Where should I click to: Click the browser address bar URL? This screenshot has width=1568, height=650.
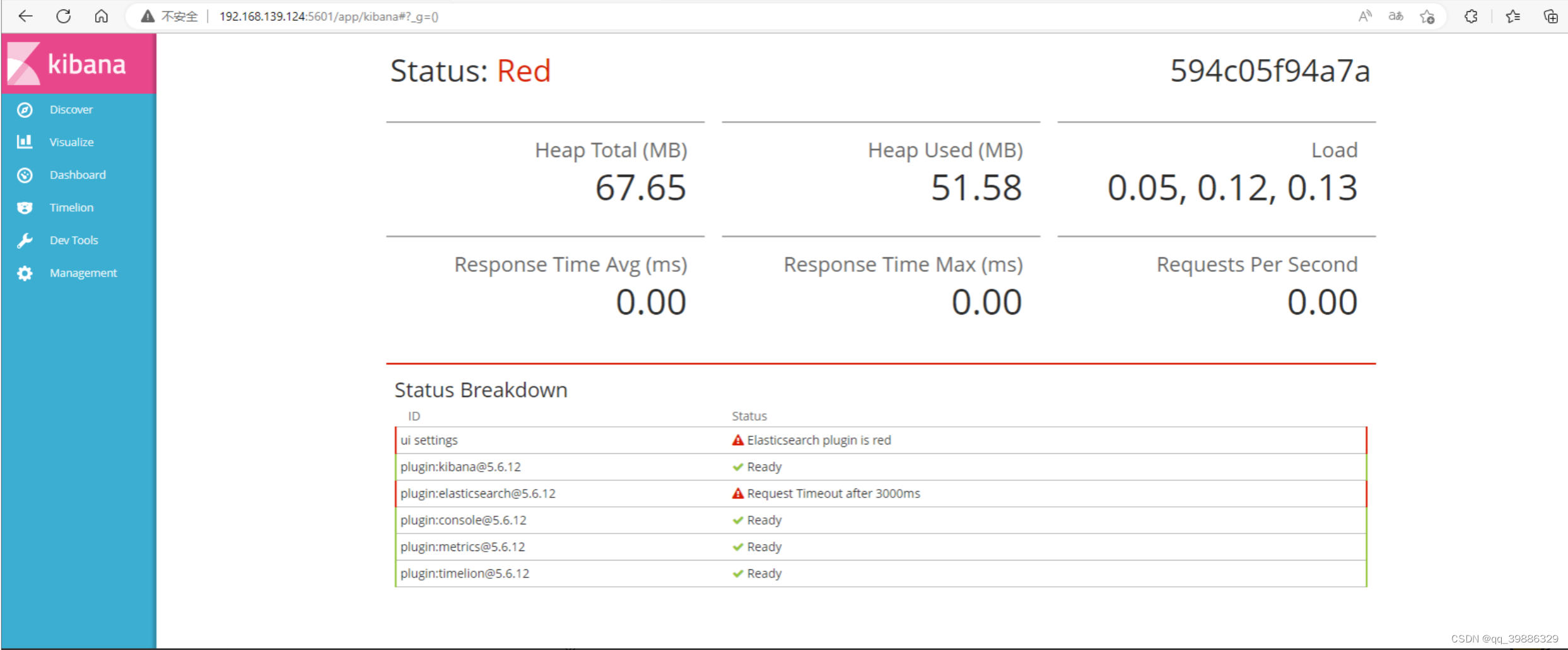pos(329,16)
